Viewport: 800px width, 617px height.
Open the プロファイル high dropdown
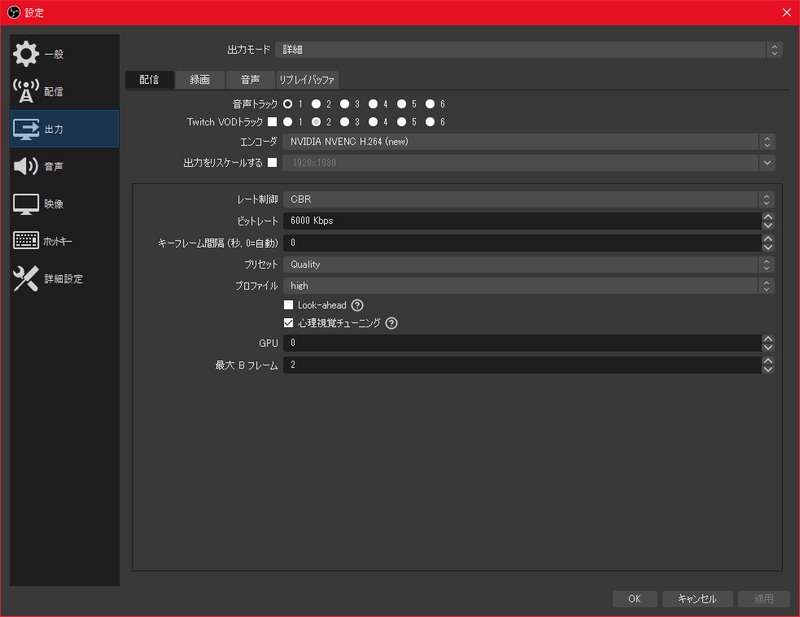tap(529, 286)
